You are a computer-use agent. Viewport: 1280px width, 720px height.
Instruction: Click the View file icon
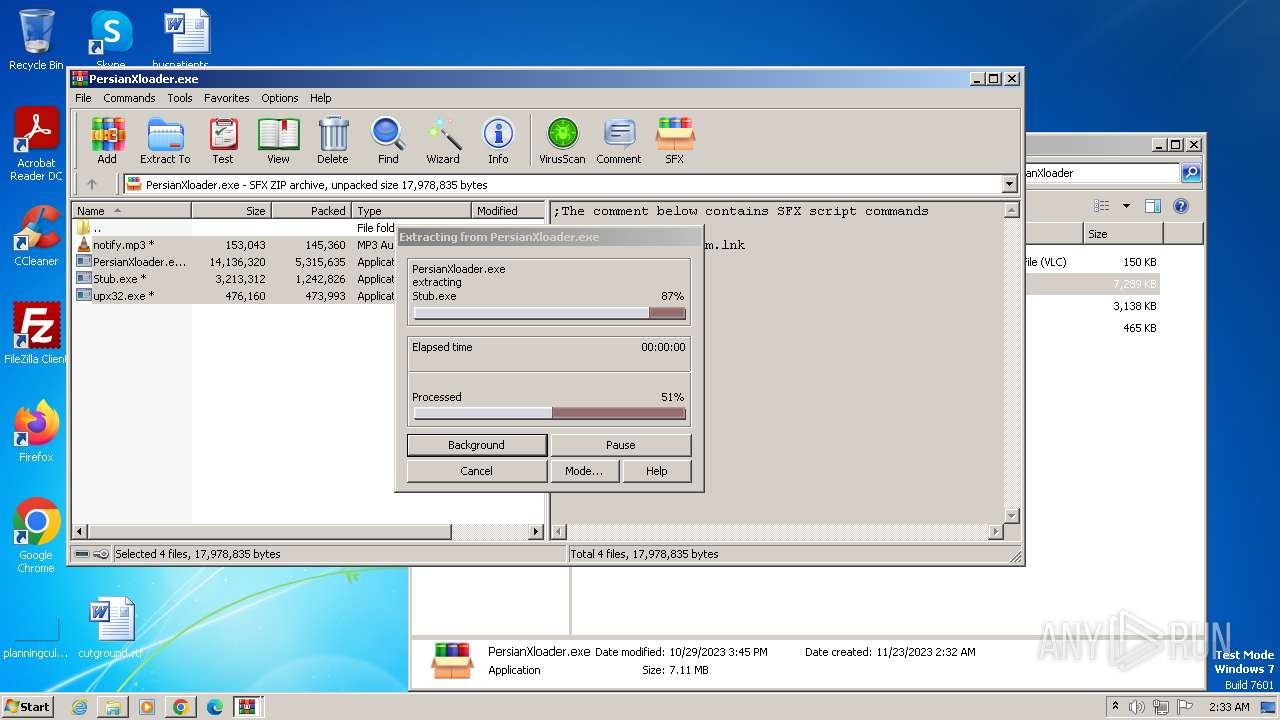pos(278,141)
